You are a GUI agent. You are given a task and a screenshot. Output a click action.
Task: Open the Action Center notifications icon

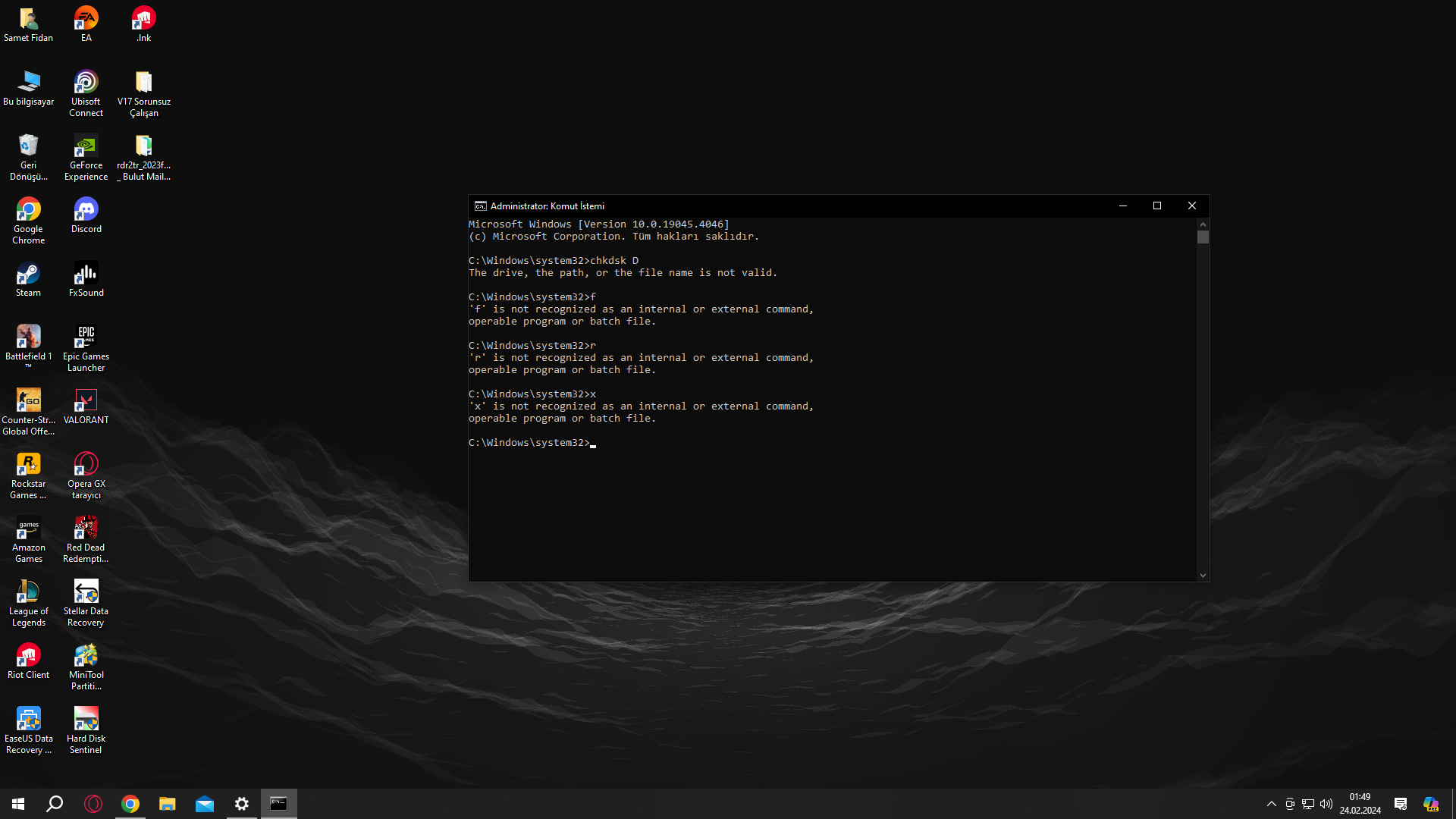point(1401,804)
